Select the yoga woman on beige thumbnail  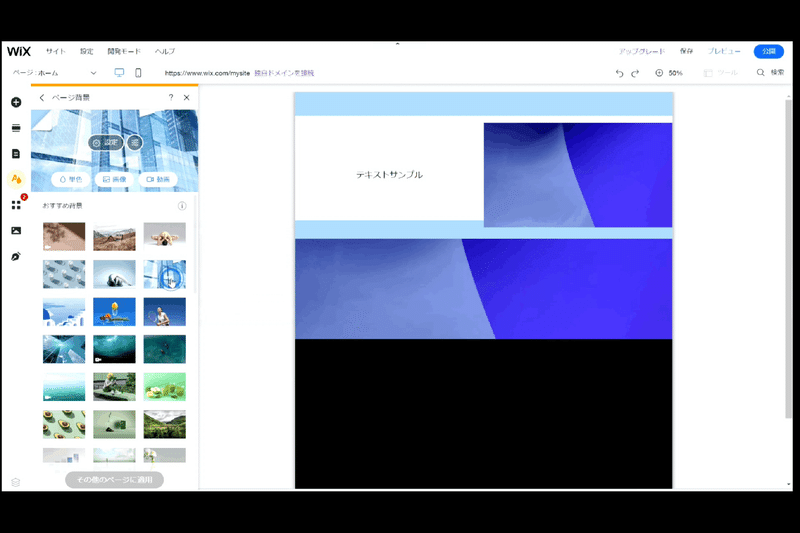click(165, 236)
